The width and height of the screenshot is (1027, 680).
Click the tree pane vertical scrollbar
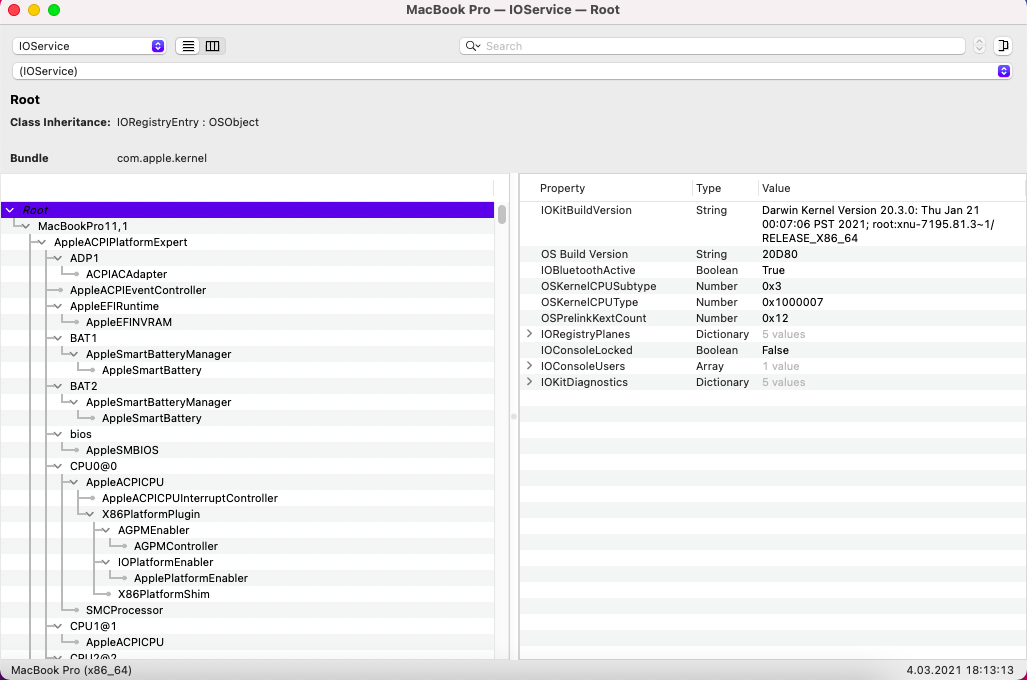click(502, 215)
